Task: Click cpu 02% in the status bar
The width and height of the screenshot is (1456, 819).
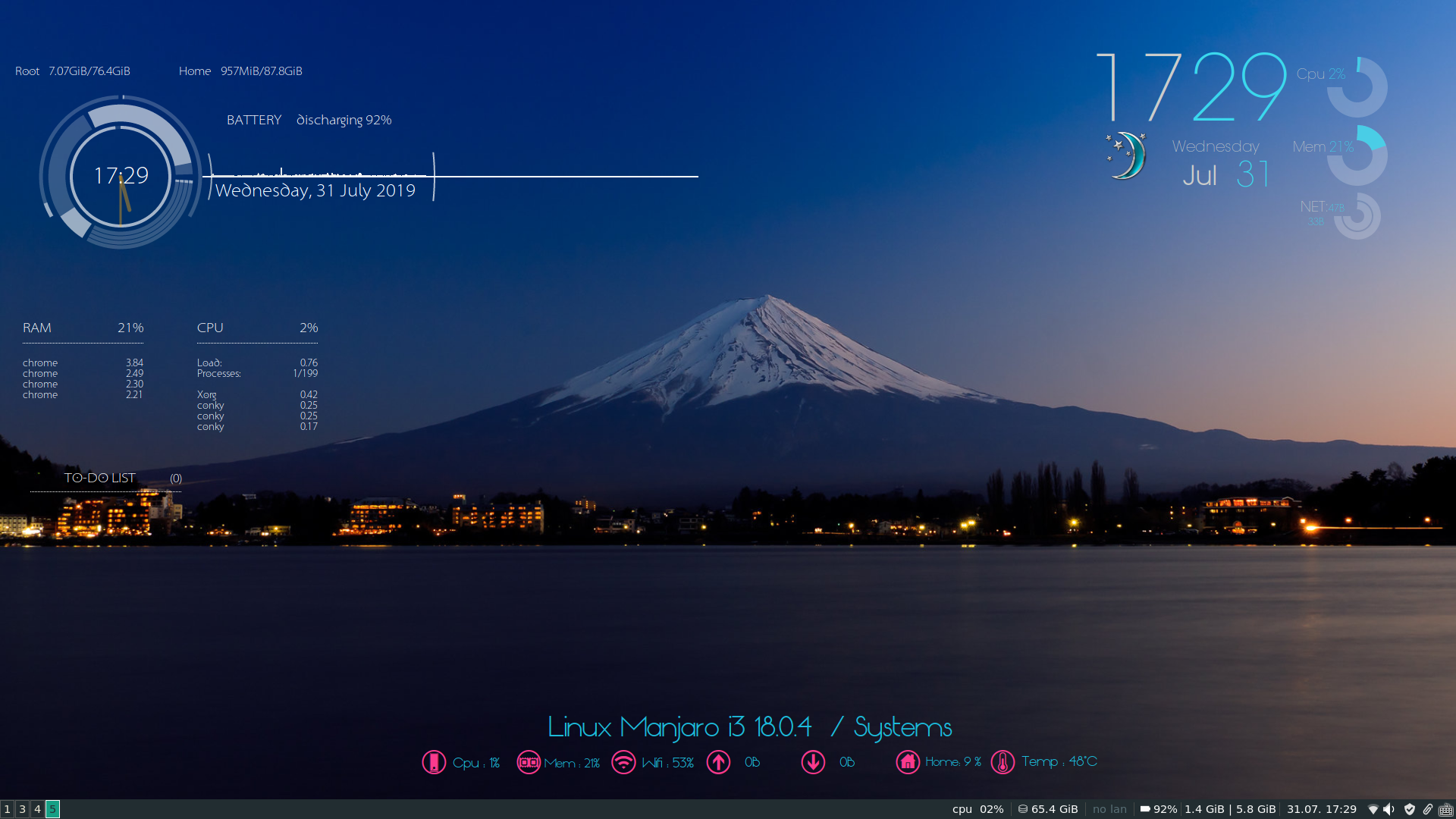Action: coord(978,809)
